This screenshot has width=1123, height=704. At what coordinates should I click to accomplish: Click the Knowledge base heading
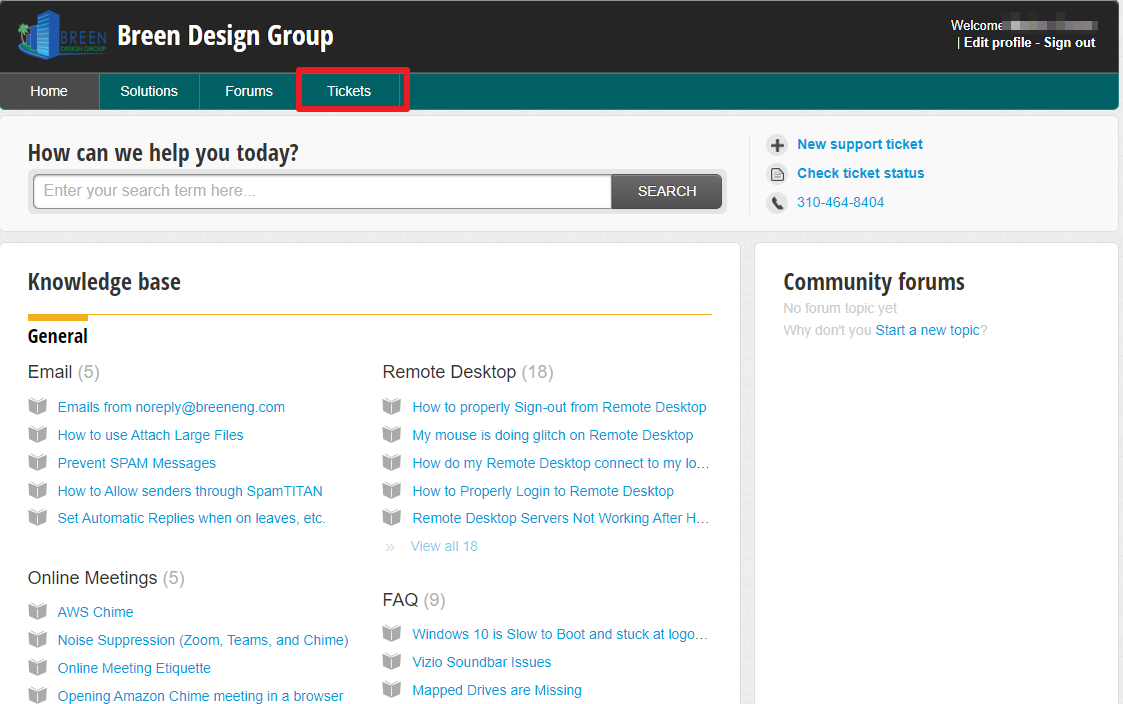104,281
